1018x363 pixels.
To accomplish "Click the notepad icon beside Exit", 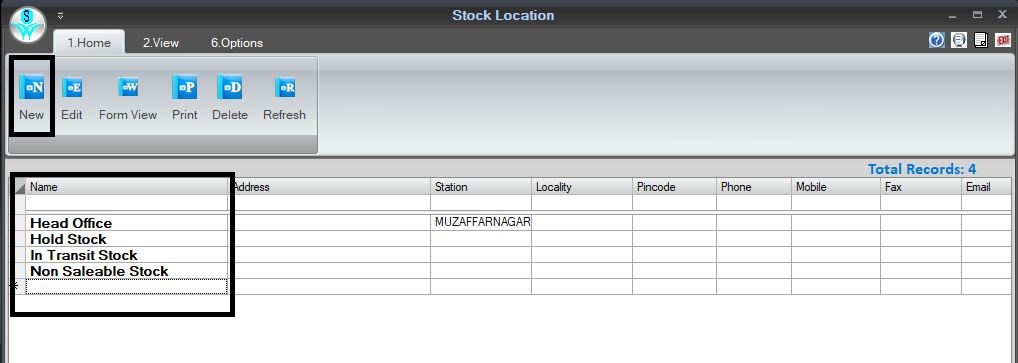I will pyautogui.click(x=981, y=40).
